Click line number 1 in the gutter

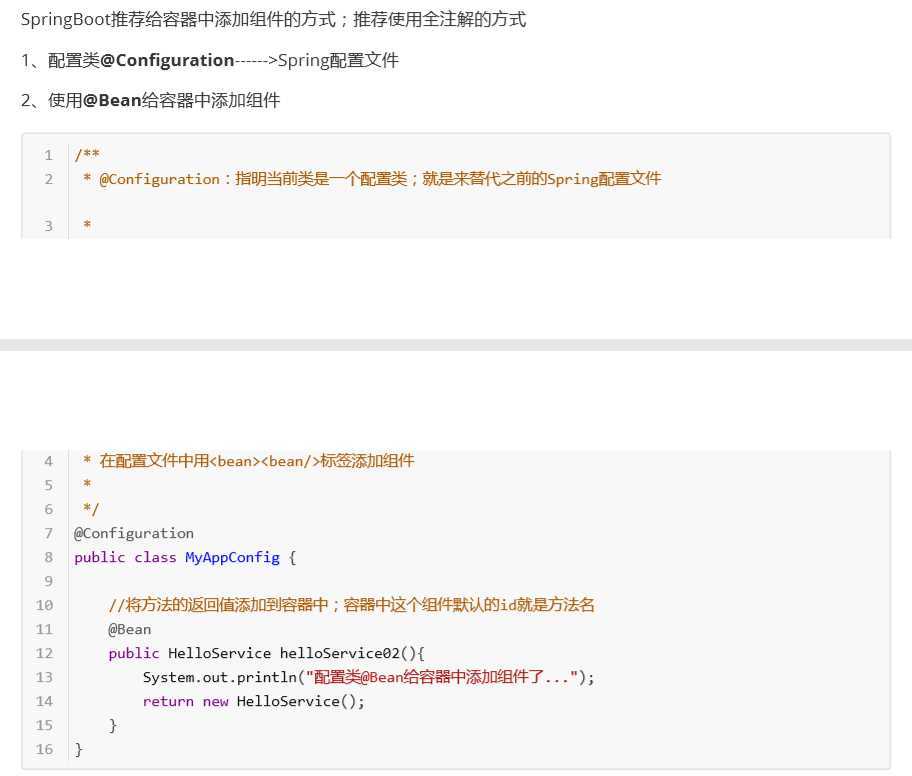click(x=48, y=155)
